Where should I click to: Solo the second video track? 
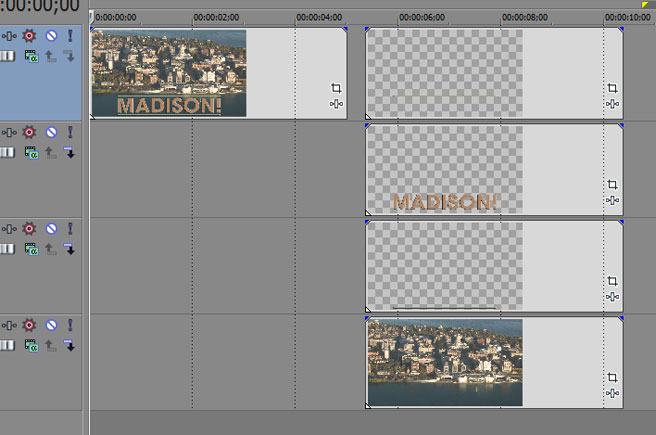tap(70, 132)
